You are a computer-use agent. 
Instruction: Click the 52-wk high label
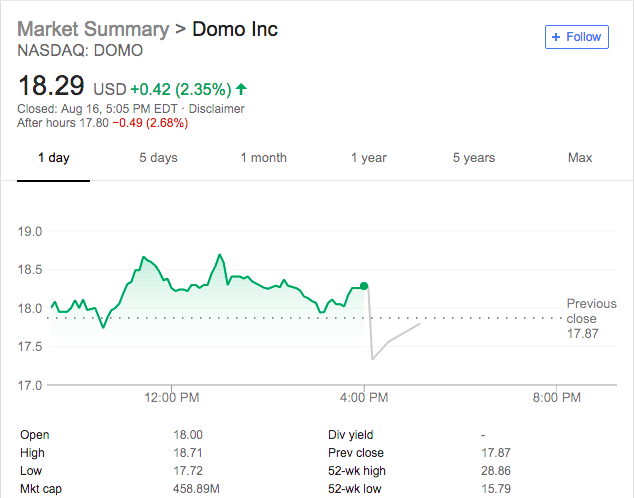pyautogui.click(x=357, y=471)
